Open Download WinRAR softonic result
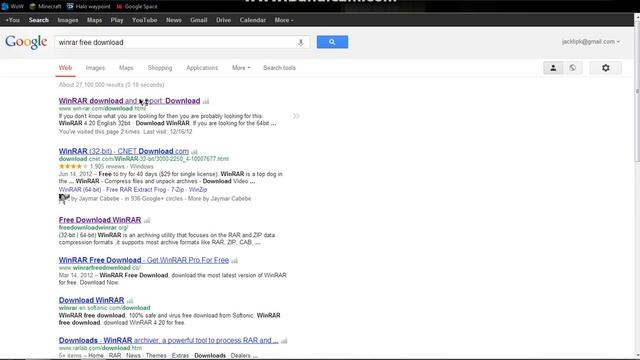This screenshot has width=640, height=360. pos(91,300)
